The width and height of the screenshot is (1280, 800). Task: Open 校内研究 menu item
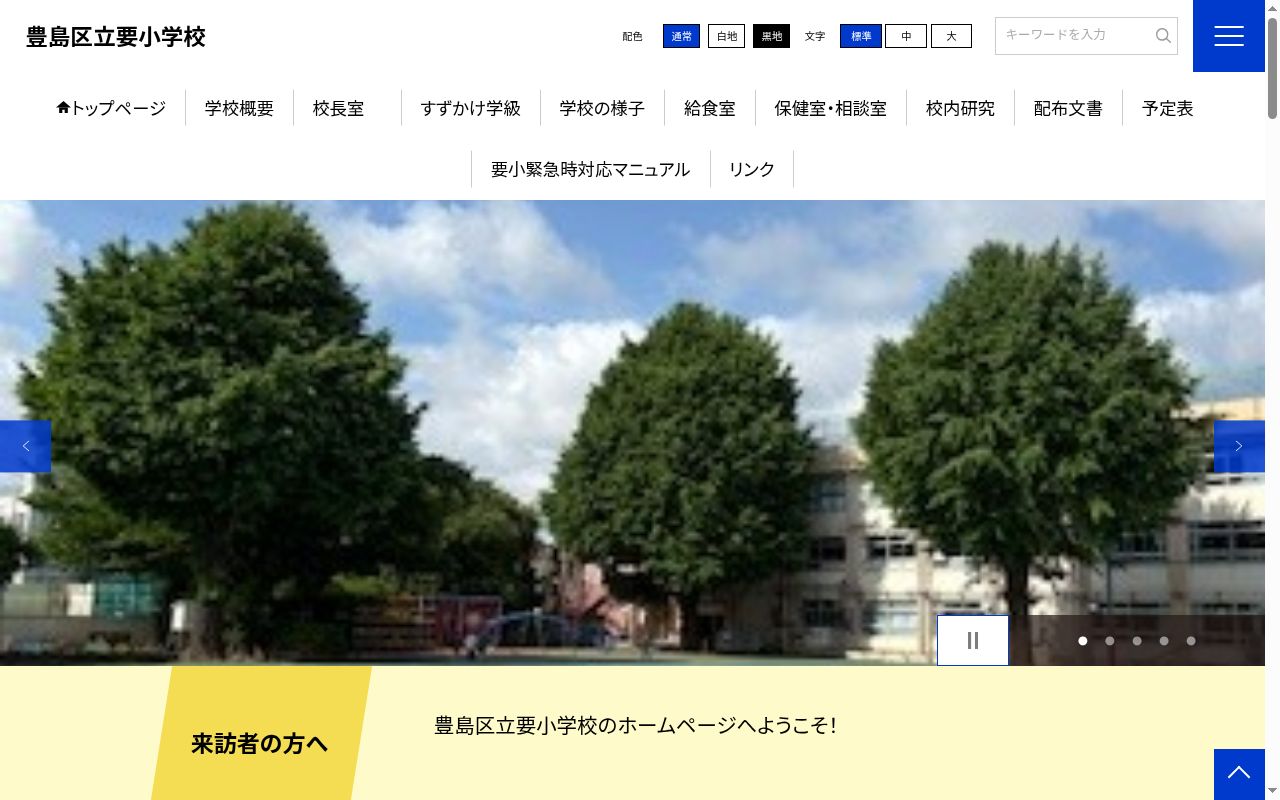[x=960, y=108]
